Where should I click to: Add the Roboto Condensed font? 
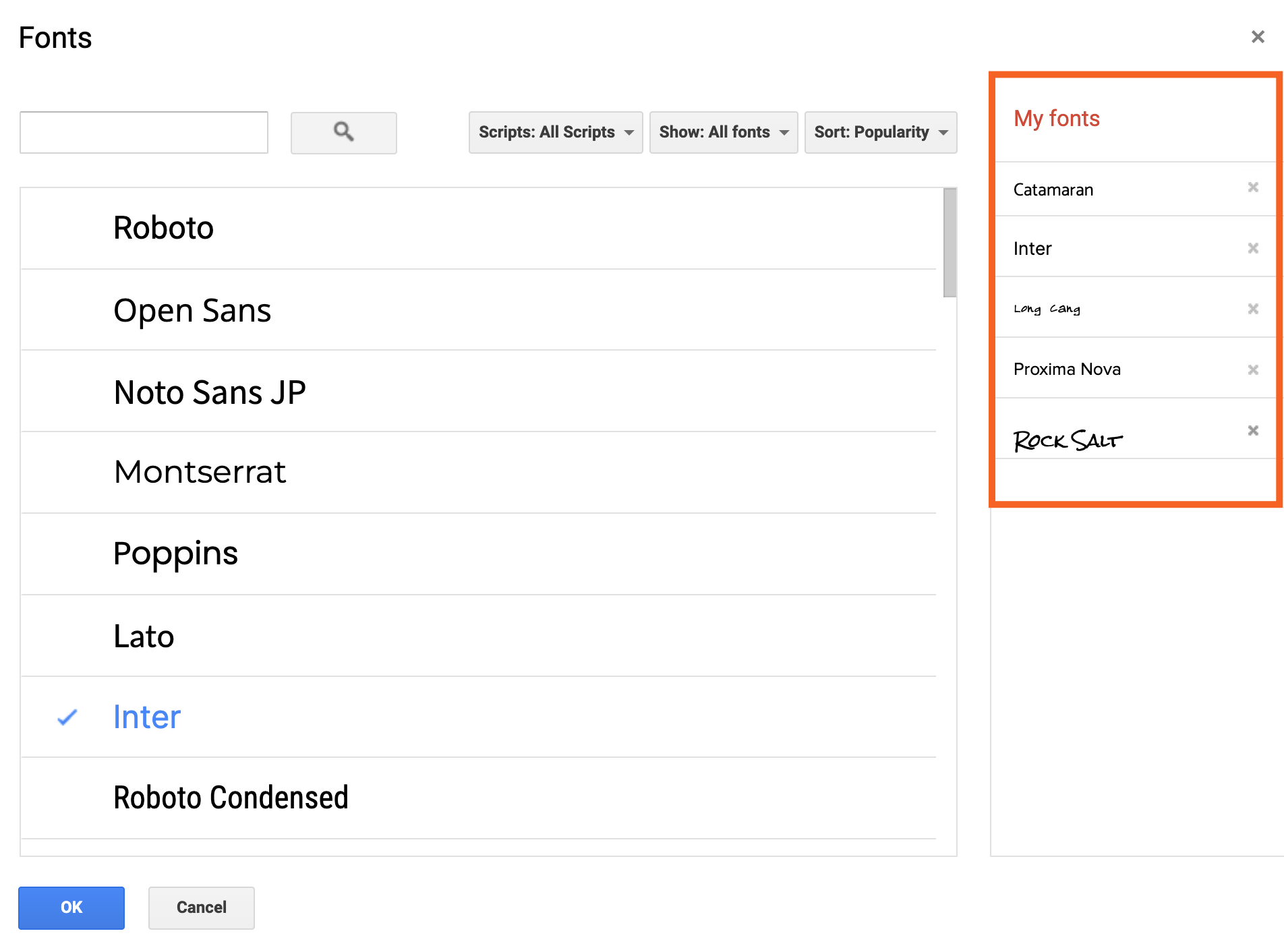(x=478, y=798)
